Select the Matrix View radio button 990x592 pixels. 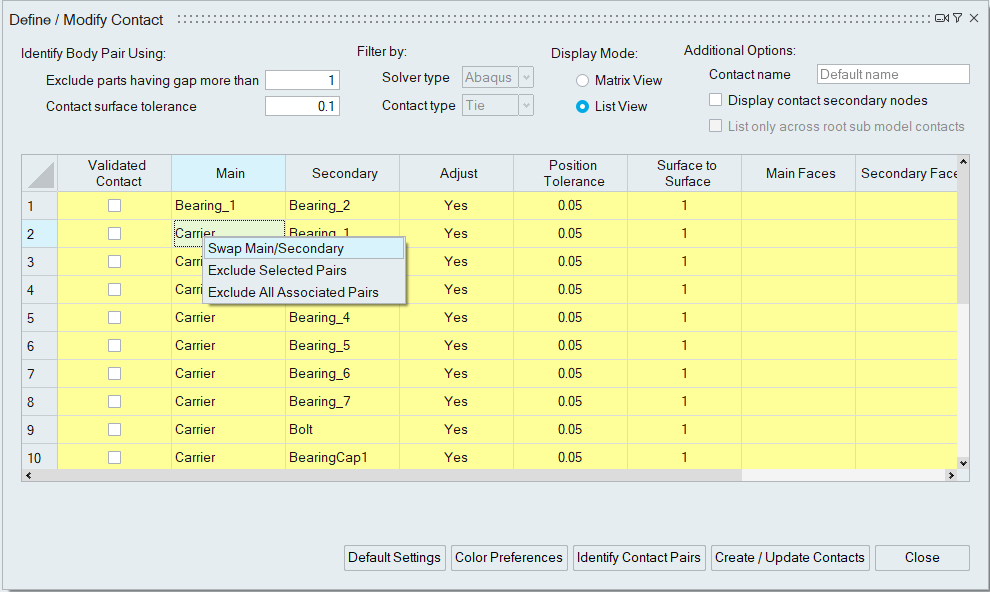582,81
